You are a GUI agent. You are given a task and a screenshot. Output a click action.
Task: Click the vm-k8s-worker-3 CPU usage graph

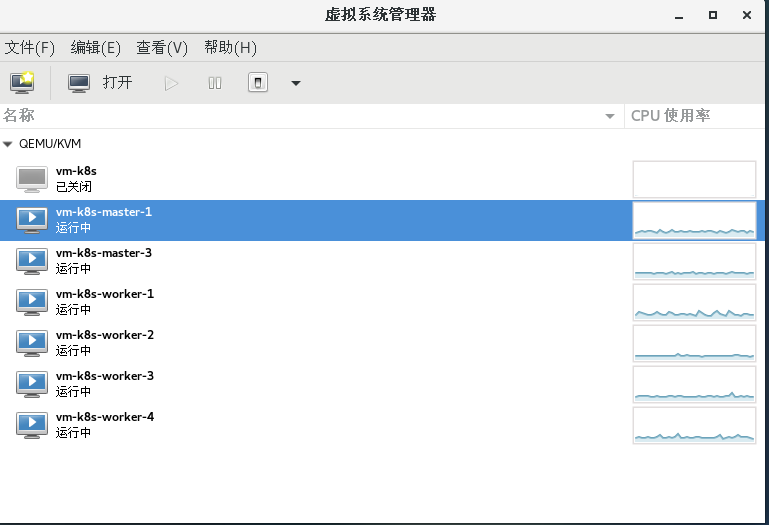[694, 384]
